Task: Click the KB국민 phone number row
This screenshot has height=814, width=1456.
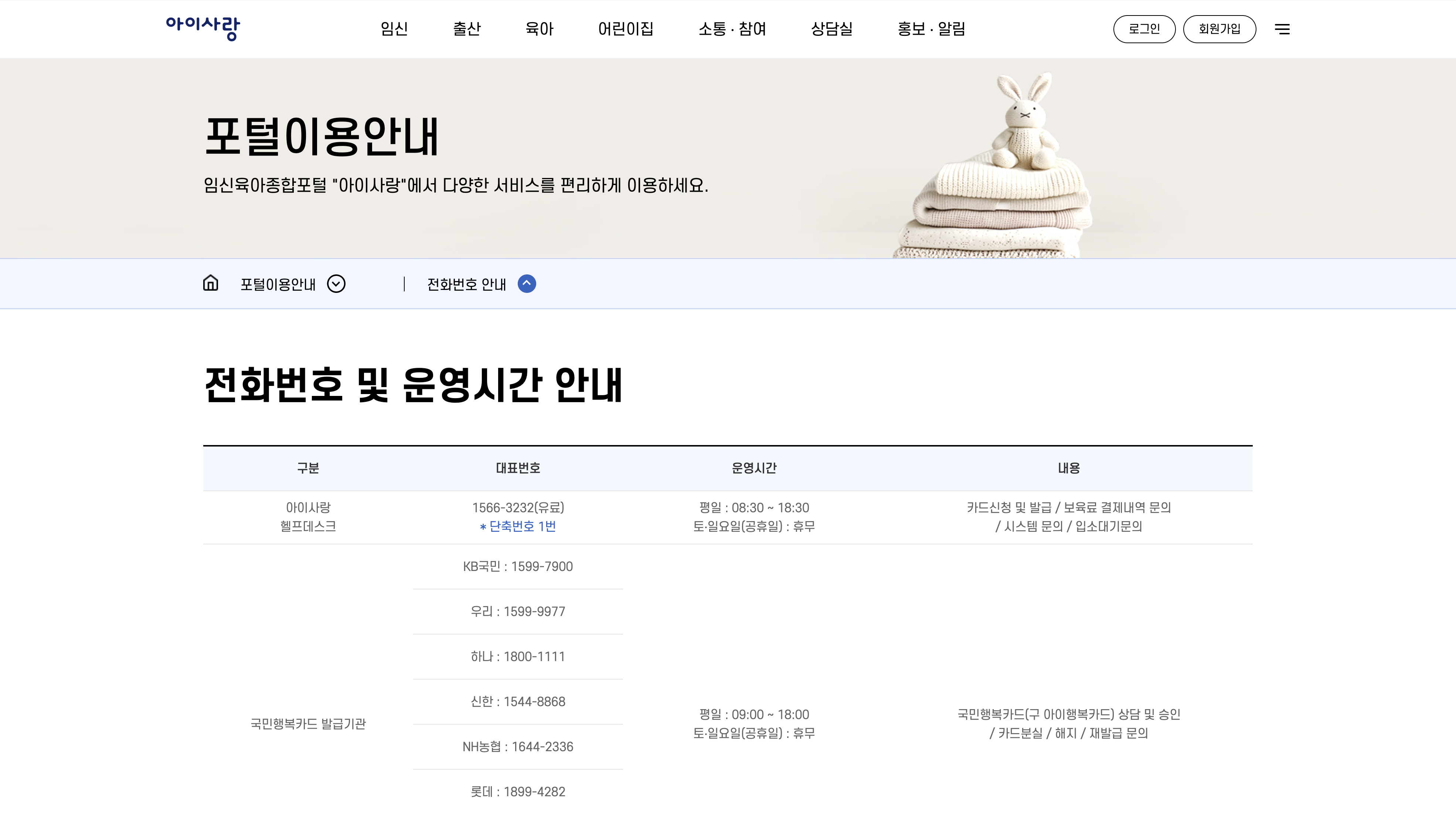Action: (518, 567)
